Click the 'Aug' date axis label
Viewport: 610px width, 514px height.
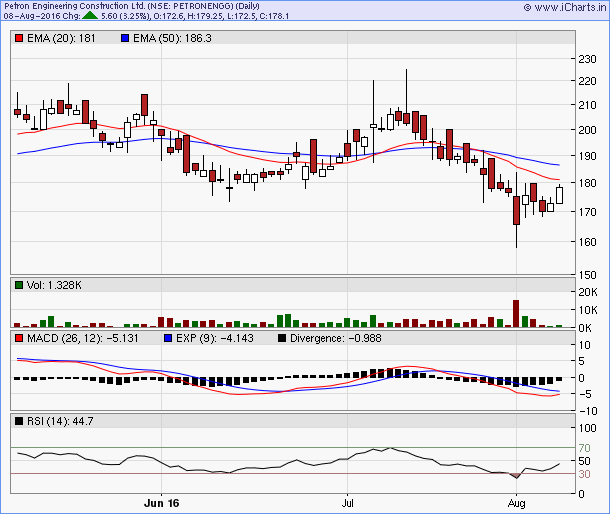coord(516,503)
